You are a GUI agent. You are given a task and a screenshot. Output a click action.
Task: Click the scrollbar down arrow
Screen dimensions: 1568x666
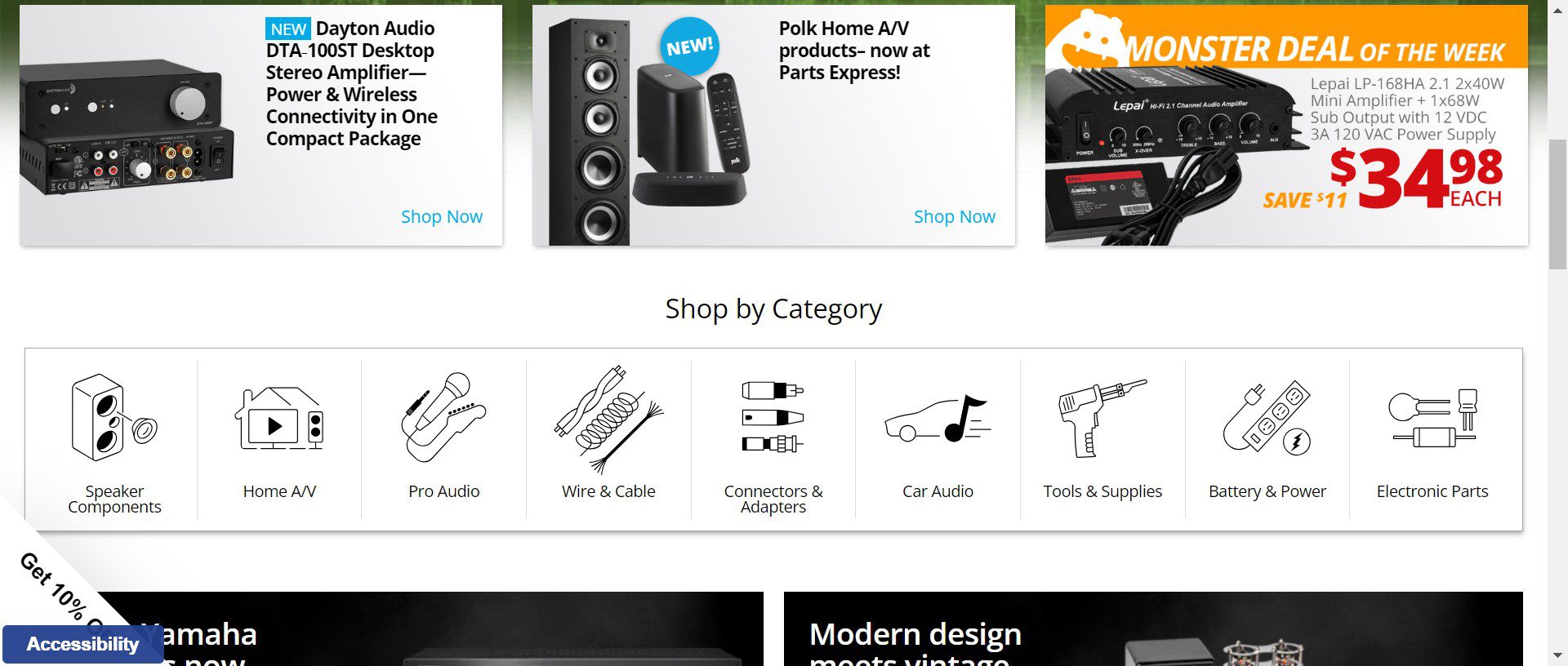pyautogui.click(x=1557, y=655)
